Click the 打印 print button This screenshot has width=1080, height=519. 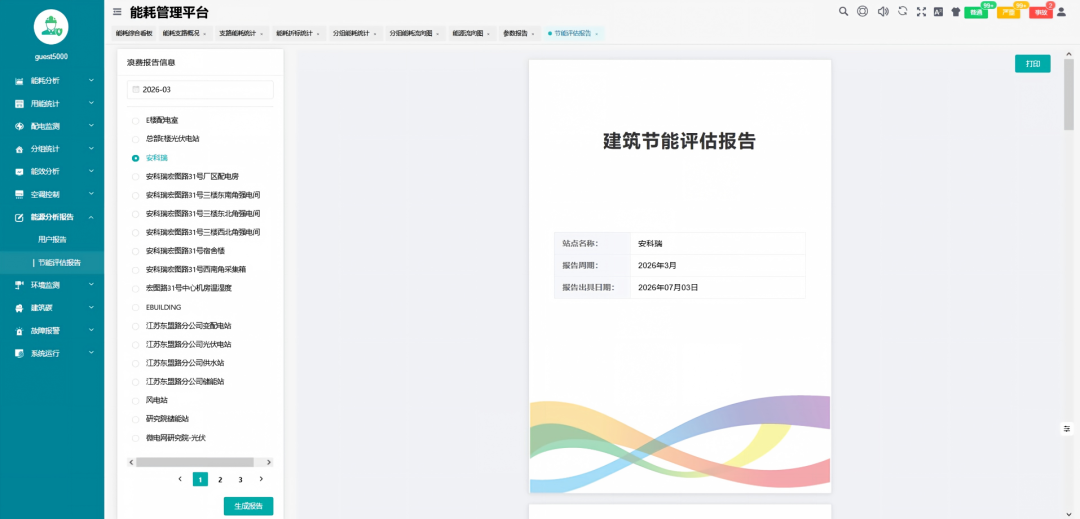click(x=1032, y=63)
